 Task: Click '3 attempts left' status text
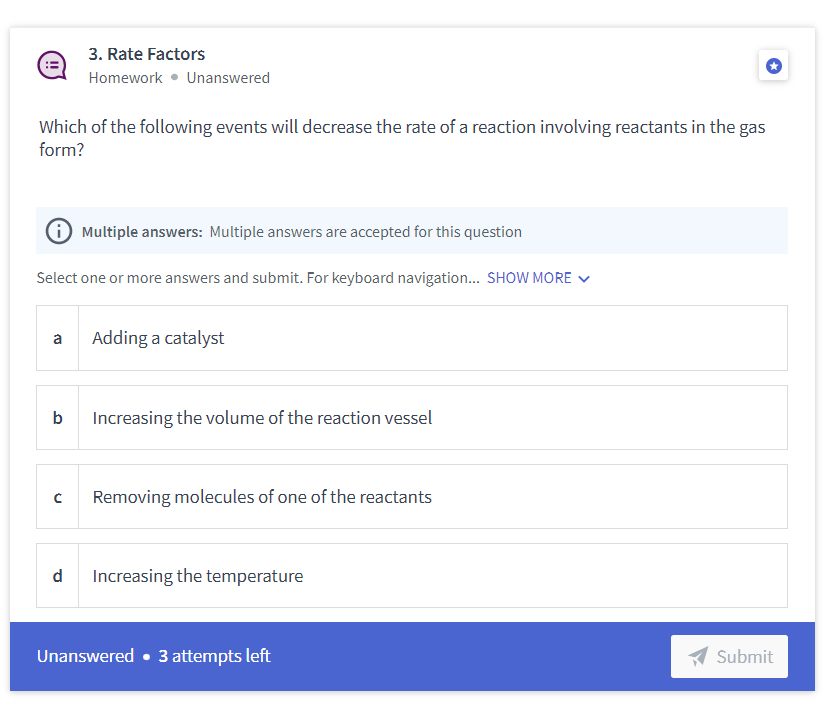click(214, 656)
